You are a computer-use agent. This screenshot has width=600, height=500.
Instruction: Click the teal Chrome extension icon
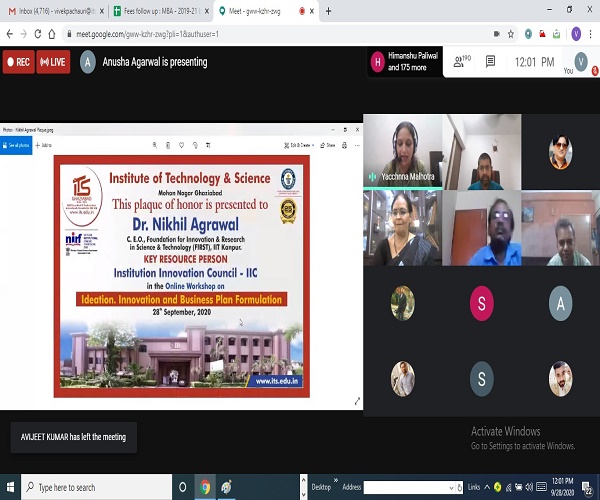coord(528,34)
